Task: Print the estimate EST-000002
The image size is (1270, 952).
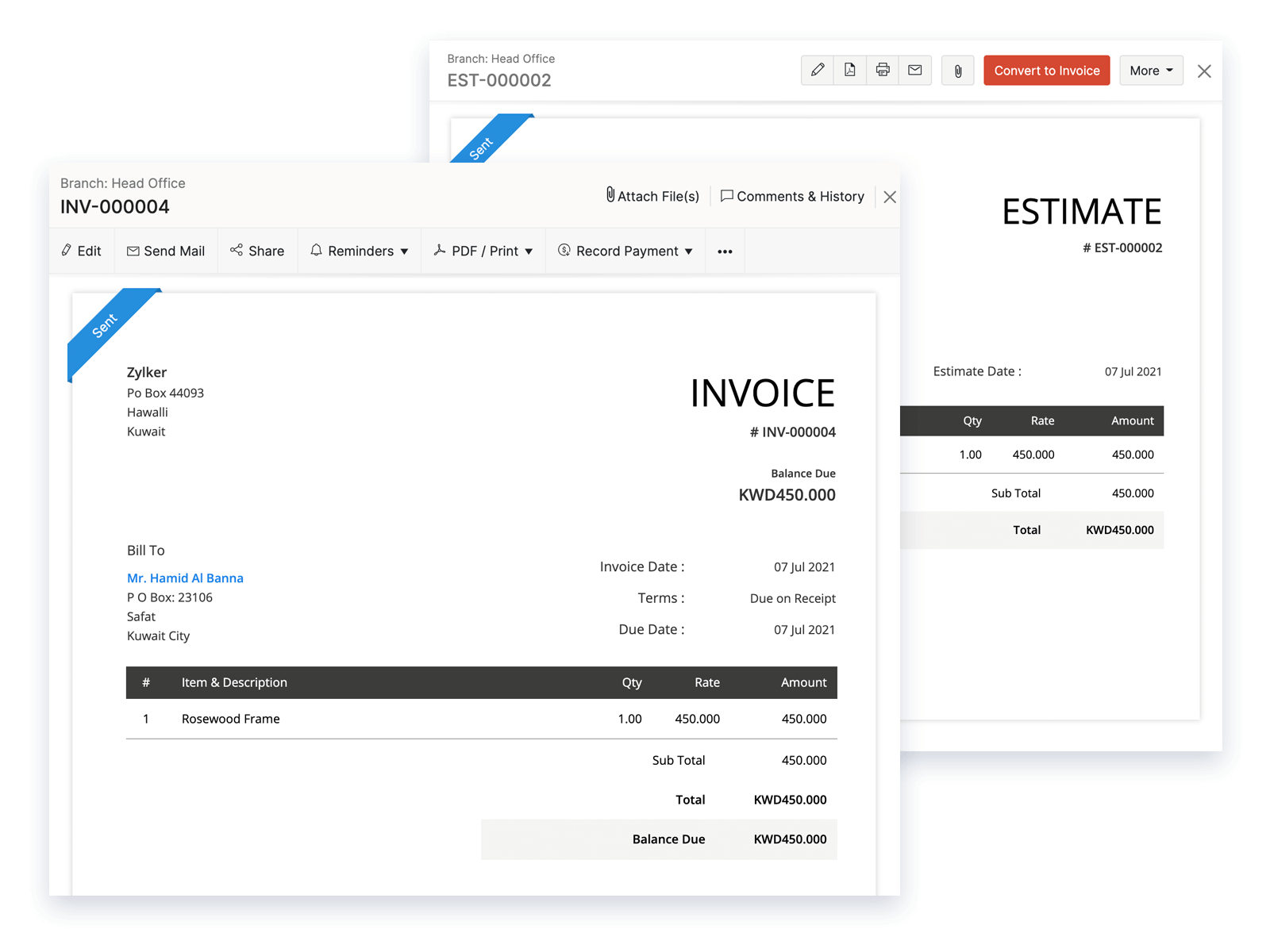Action: (882, 70)
